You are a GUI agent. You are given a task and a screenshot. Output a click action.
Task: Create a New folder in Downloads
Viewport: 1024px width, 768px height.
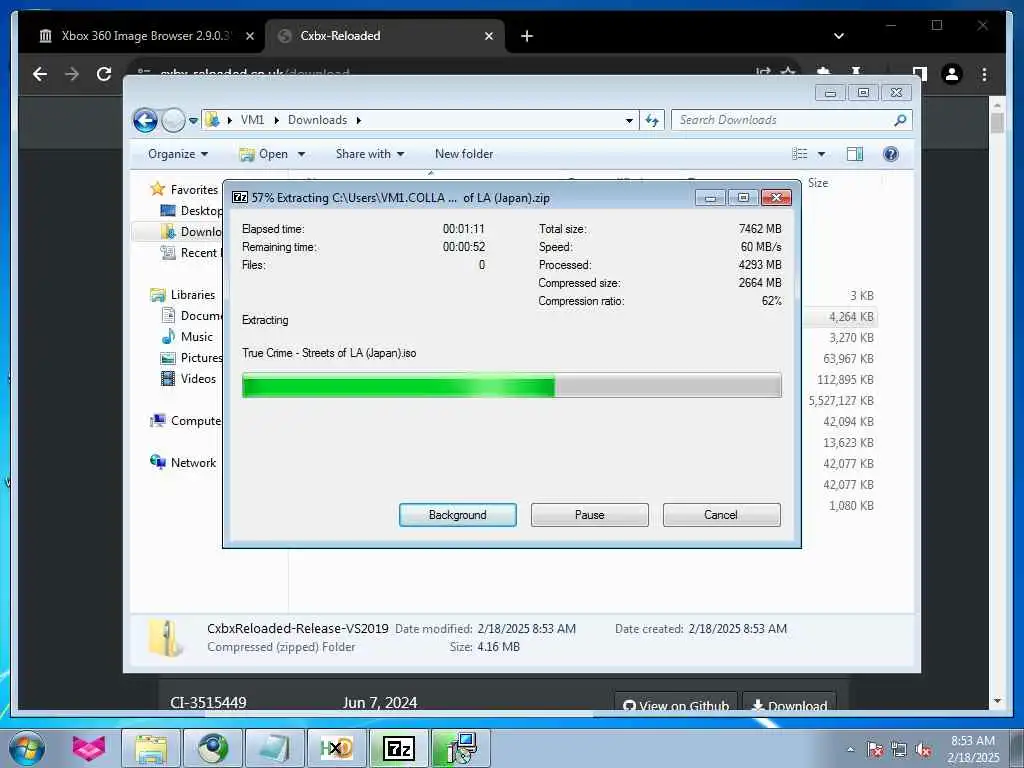point(464,154)
